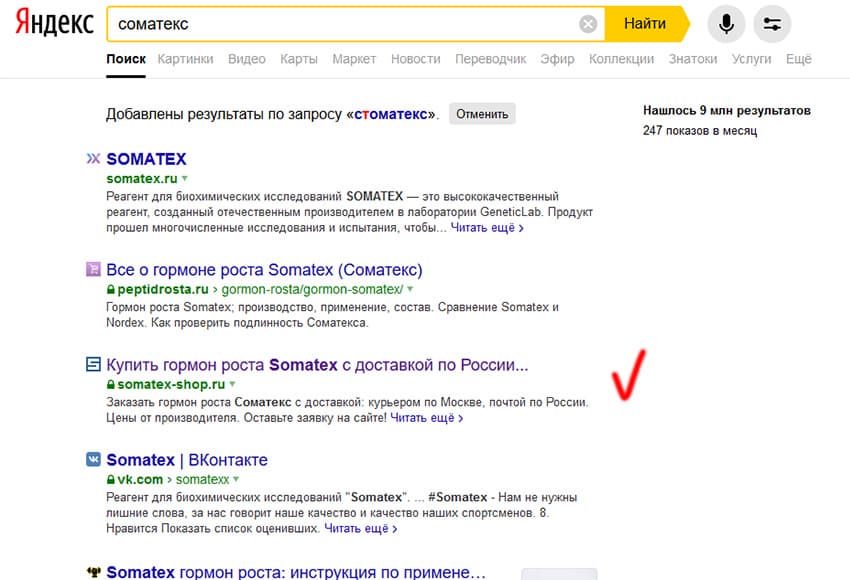Viewport: 850px width, 580px height.
Task: Open Все о гормоне роста Somatex result
Action: click(265, 270)
